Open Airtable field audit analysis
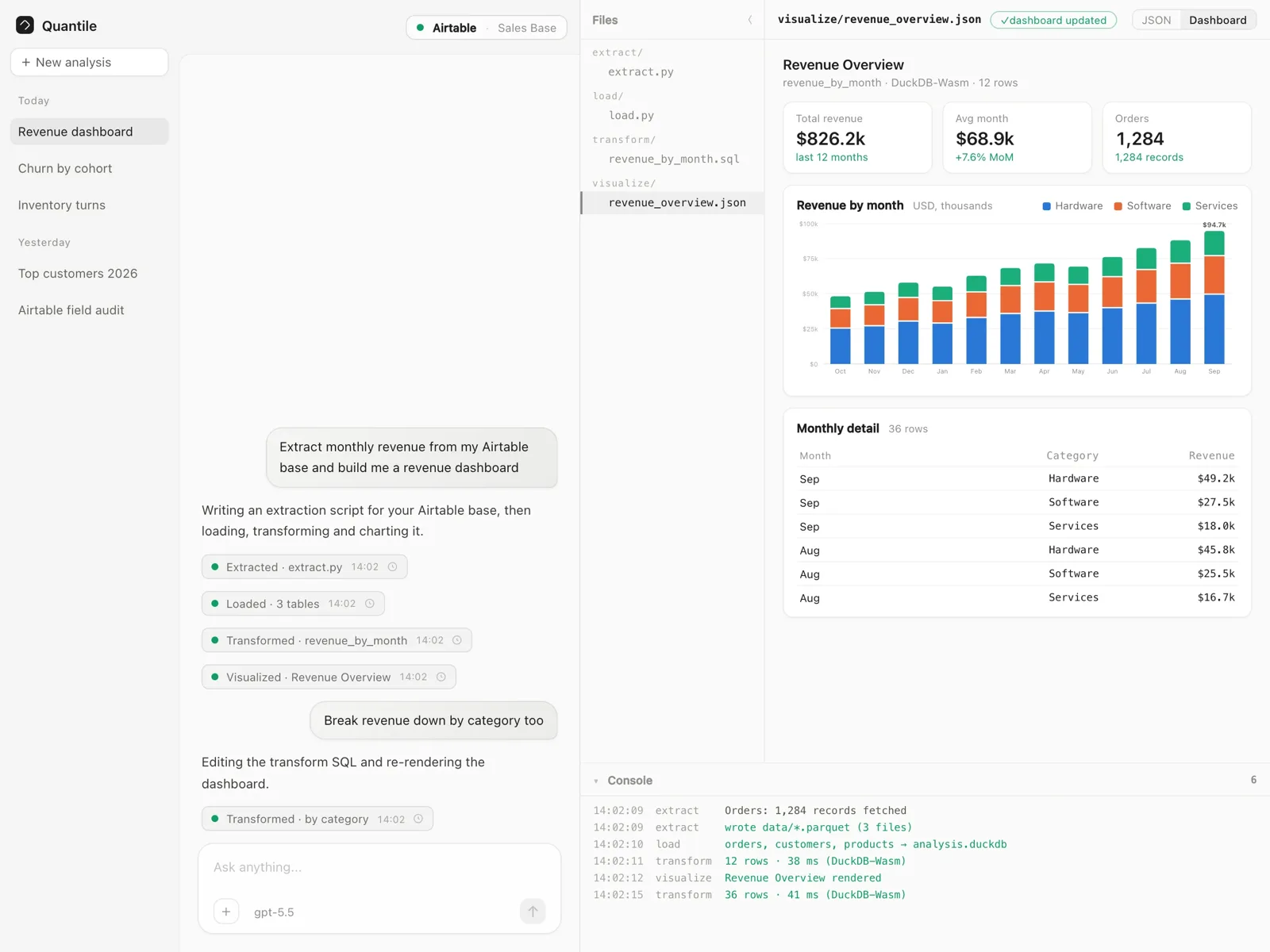The height and width of the screenshot is (952, 1270). (x=89, y=310)
